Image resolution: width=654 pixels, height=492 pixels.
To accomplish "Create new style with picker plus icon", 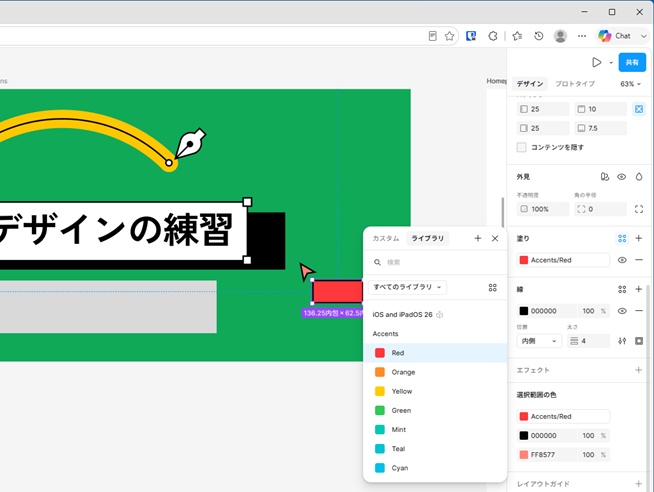I will (x=478, y=238).
